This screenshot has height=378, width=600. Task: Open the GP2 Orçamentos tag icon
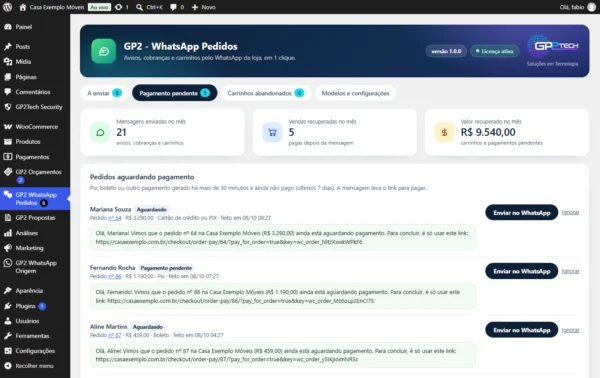pyautogui.click(x=8, y=172)
